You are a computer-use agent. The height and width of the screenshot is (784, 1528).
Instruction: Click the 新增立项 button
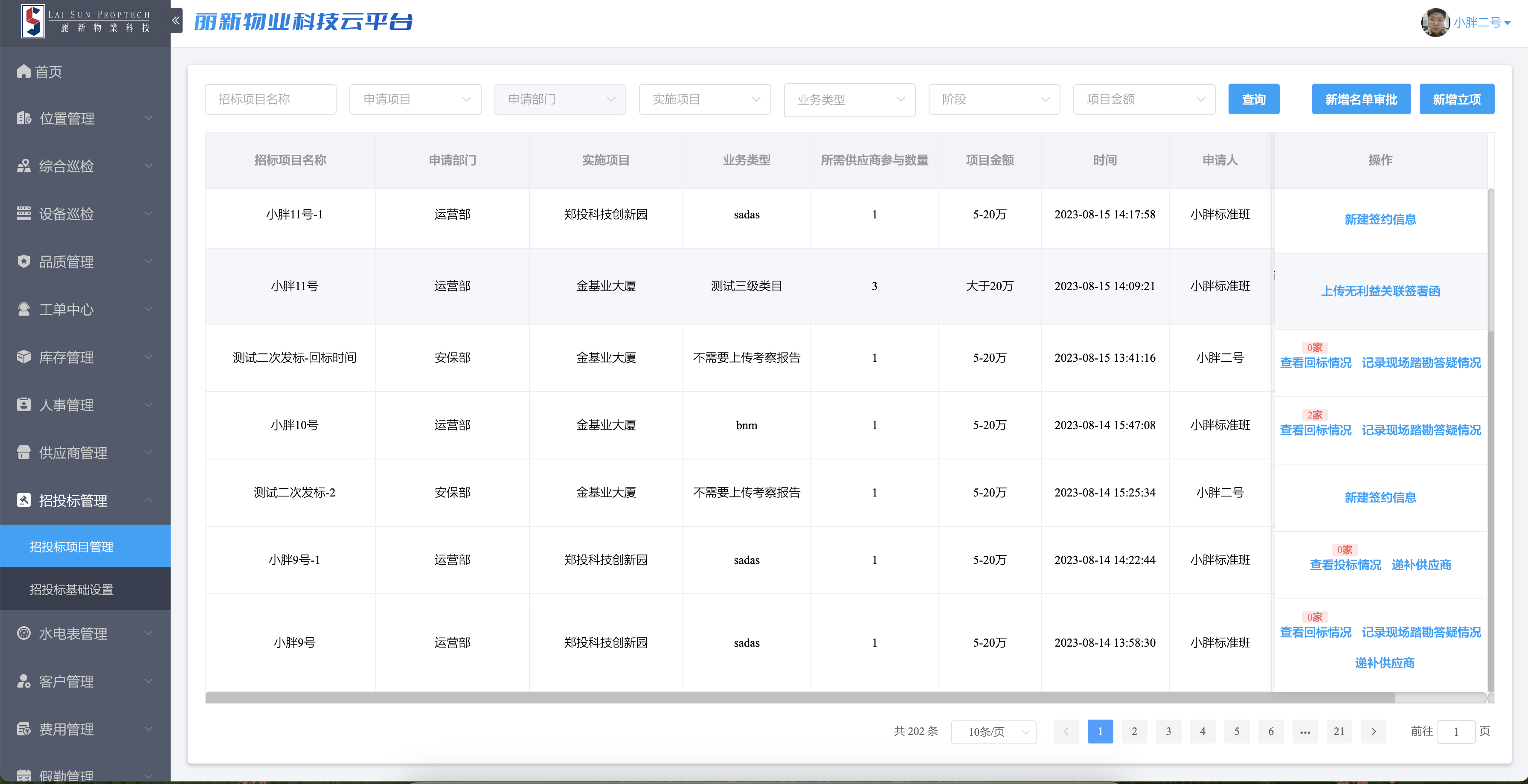click(x=1456, y=99)
